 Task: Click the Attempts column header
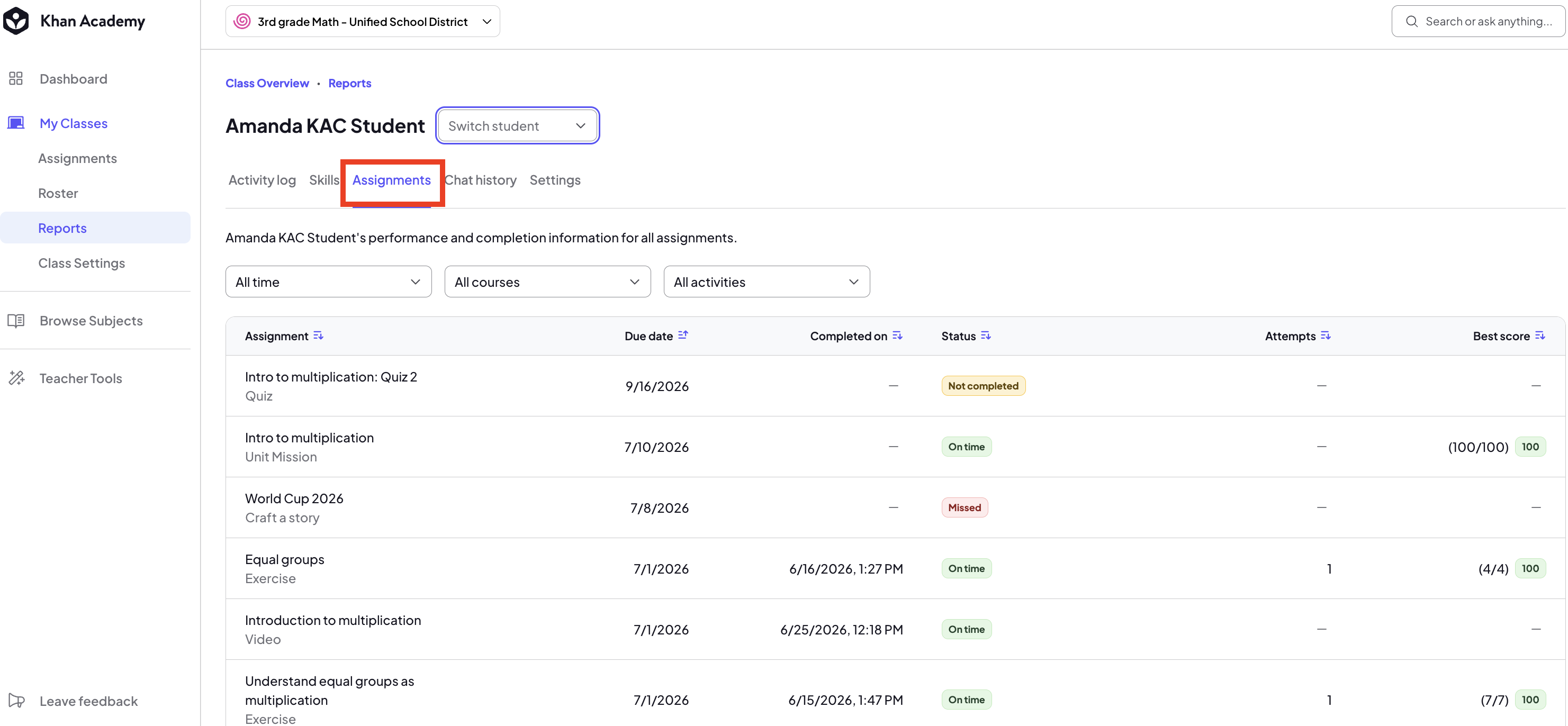point(1290,335)
